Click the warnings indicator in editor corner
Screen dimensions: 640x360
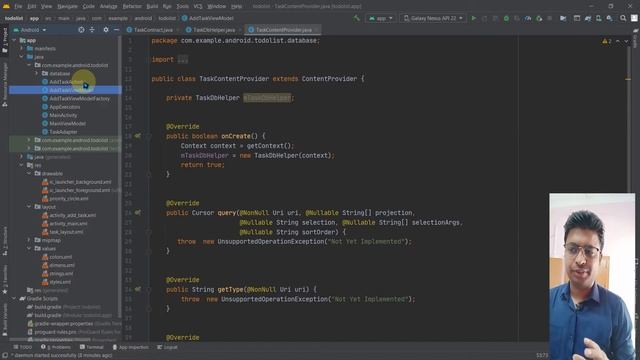click(x=607, y=41)
